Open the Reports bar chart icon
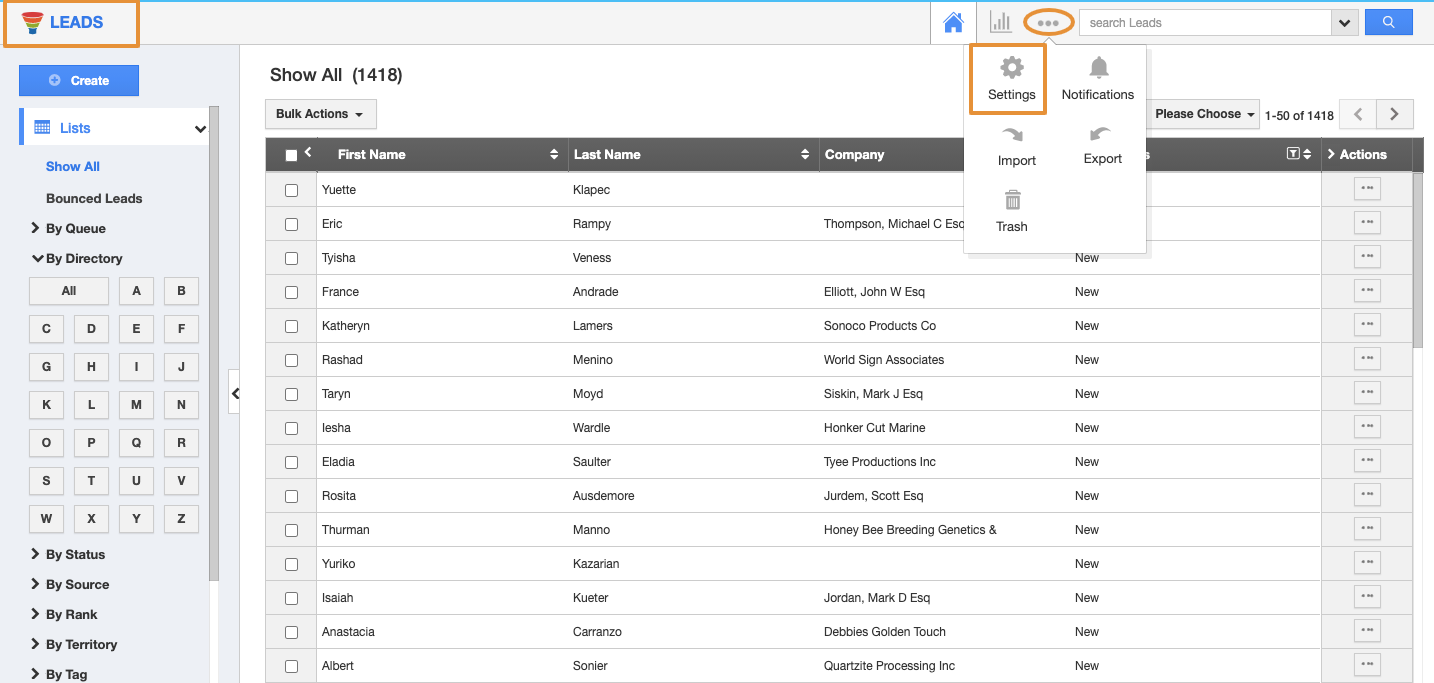The height and width of the screenshot is (683, 1434). (x=1000, y=22)
